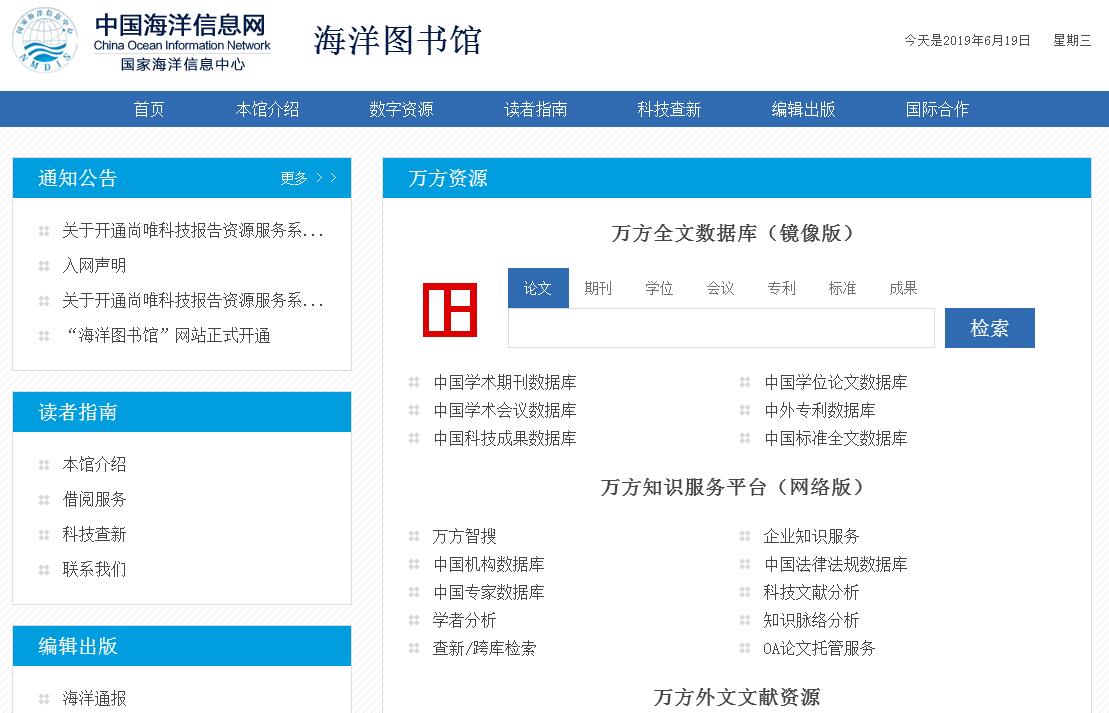
Task: Go to 科技查新 in the top navigation bar
Action: pos(669,109)
